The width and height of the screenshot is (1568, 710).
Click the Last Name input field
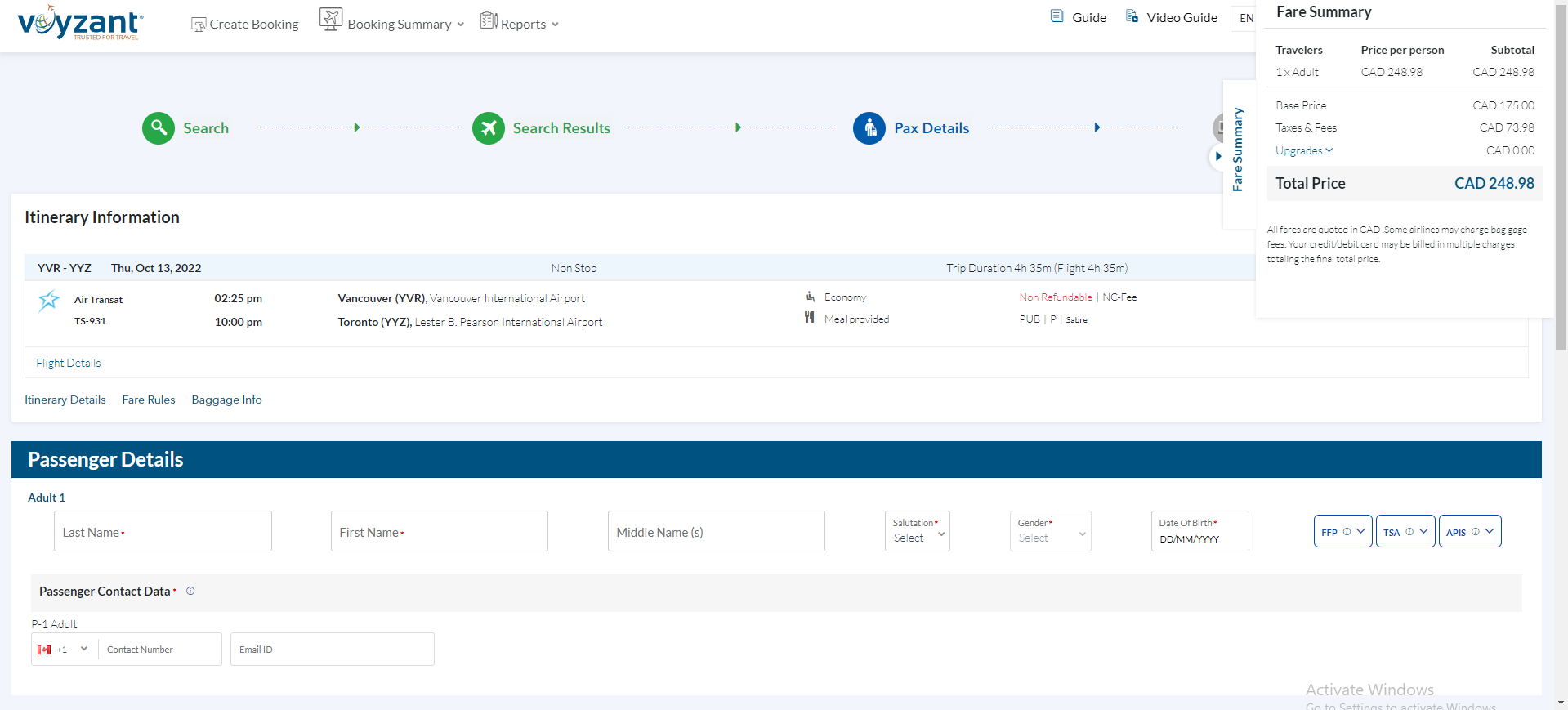click(163, 532)
